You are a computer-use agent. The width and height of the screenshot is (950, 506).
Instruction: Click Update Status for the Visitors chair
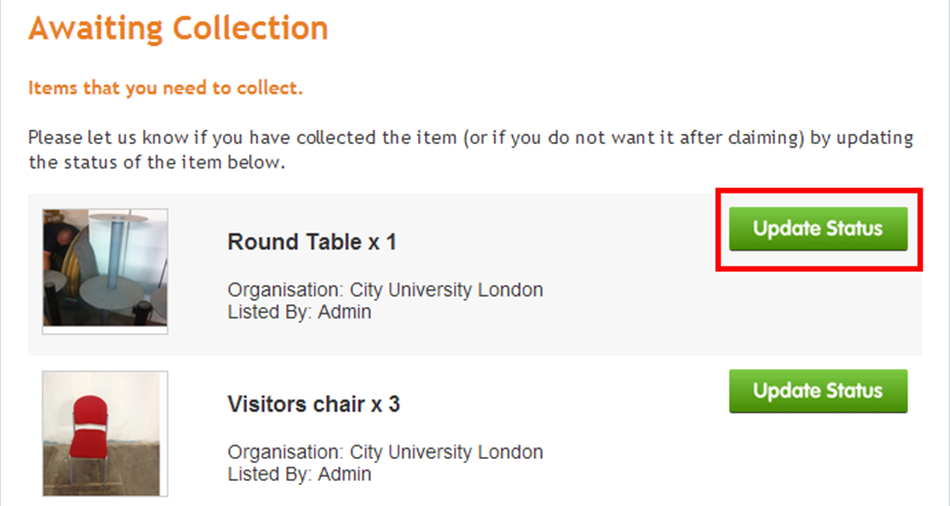(818, 391)
